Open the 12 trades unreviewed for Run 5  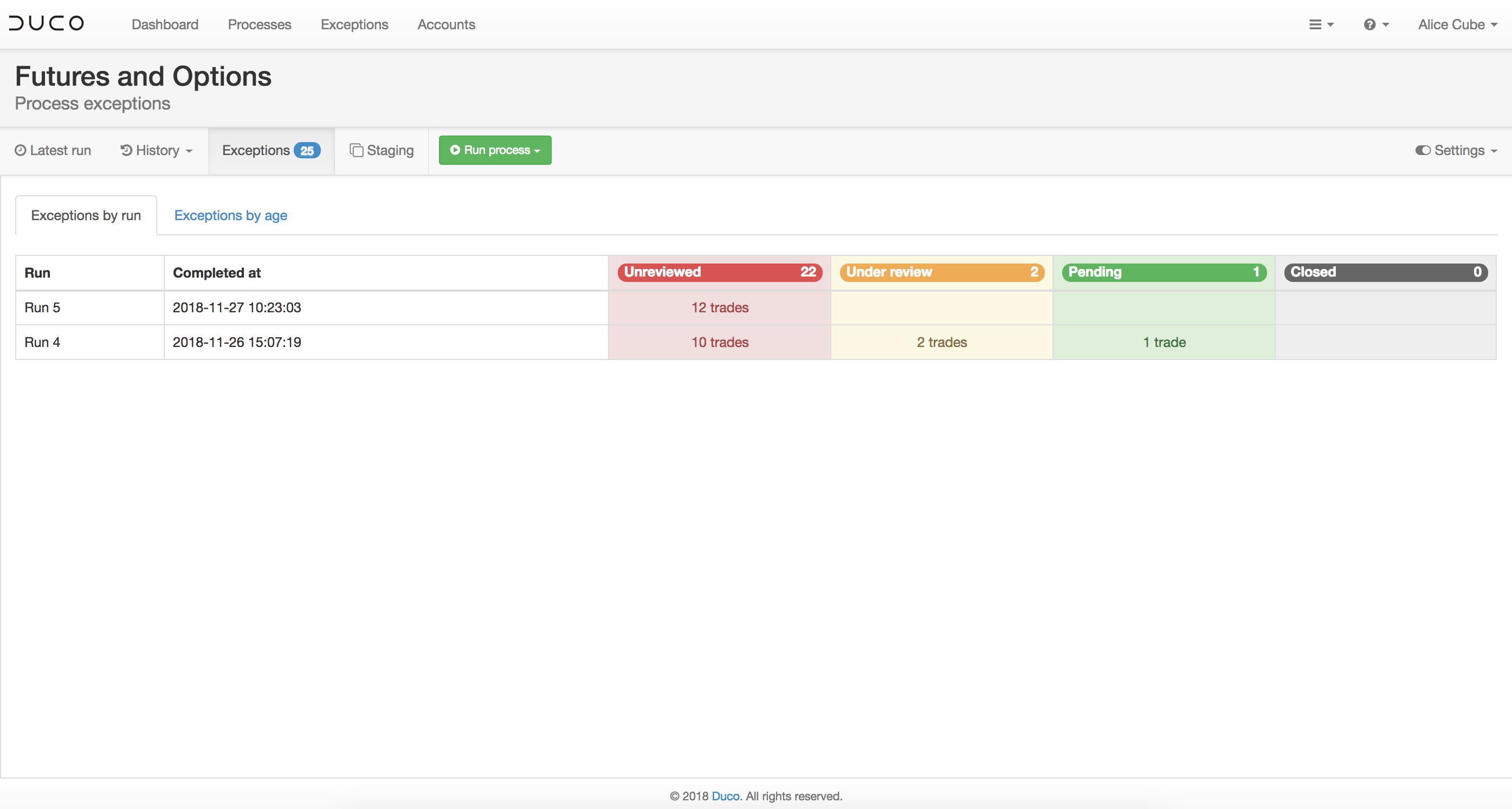pos(720,307)
